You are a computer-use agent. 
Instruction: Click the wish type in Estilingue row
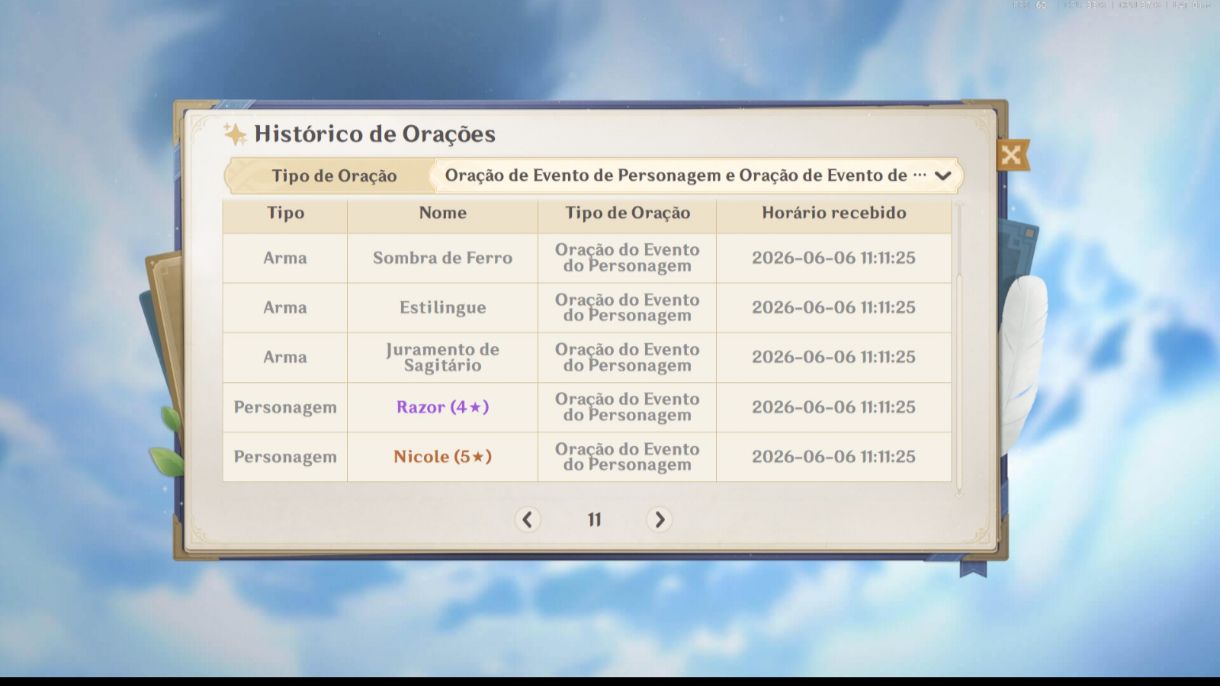point(627,308)
